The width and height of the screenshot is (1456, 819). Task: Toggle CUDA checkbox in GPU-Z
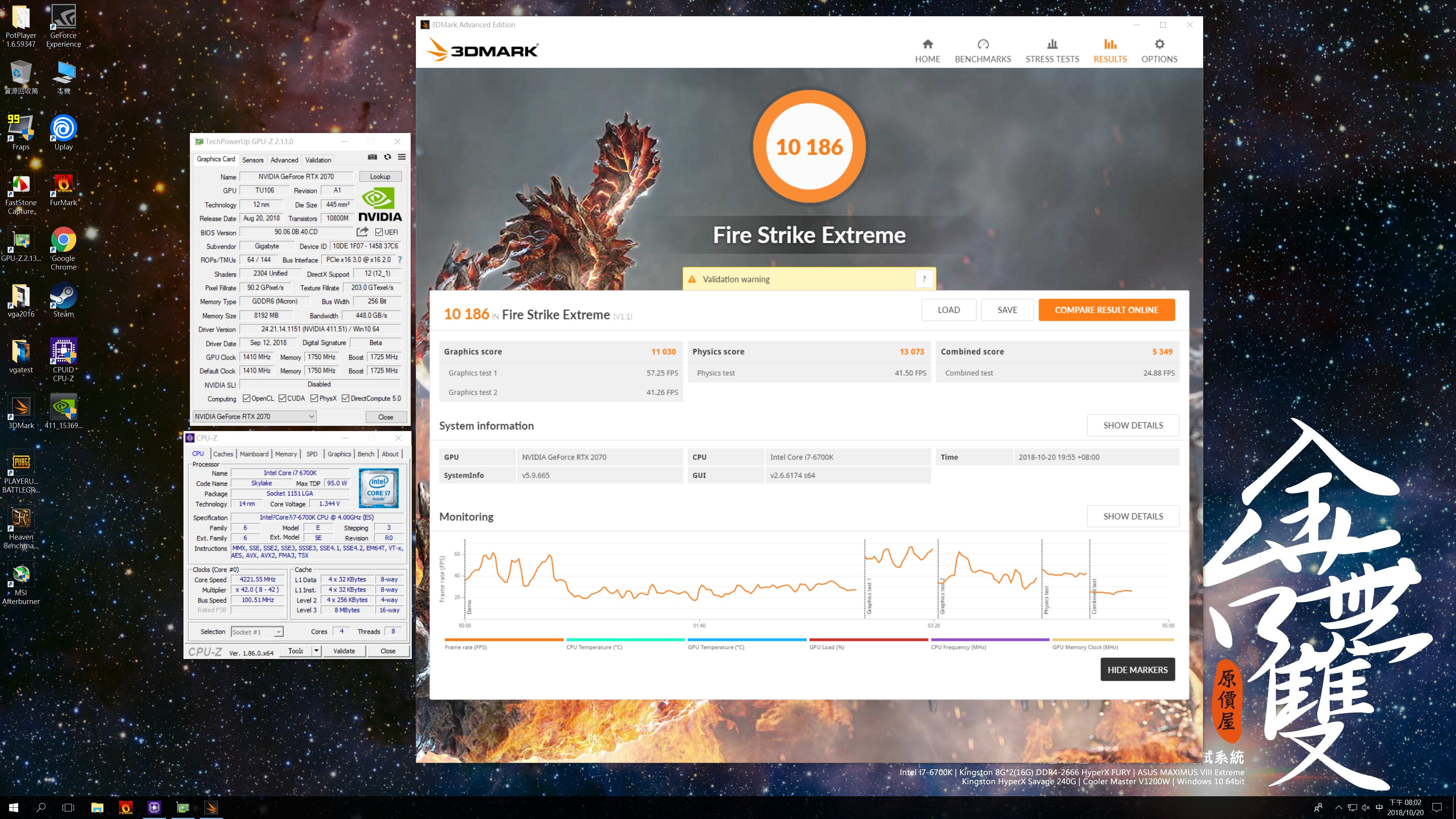tap(282, 399)
